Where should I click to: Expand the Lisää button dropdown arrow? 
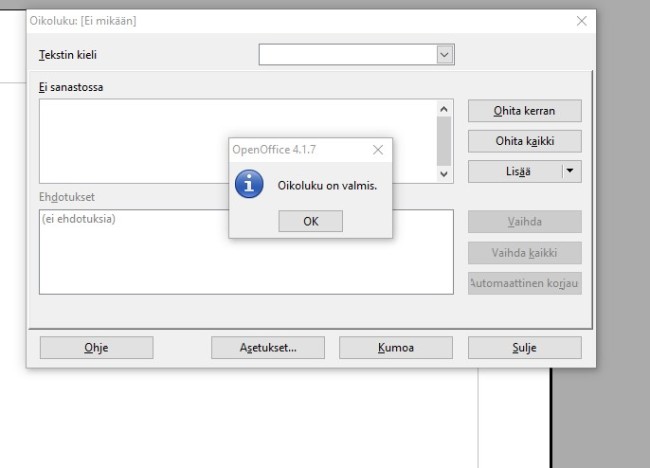571,173
